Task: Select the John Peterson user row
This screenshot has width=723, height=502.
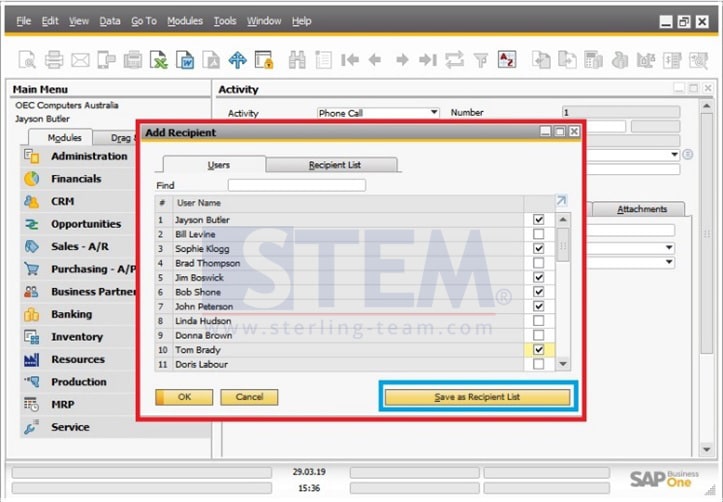Action: coord(341,306)
